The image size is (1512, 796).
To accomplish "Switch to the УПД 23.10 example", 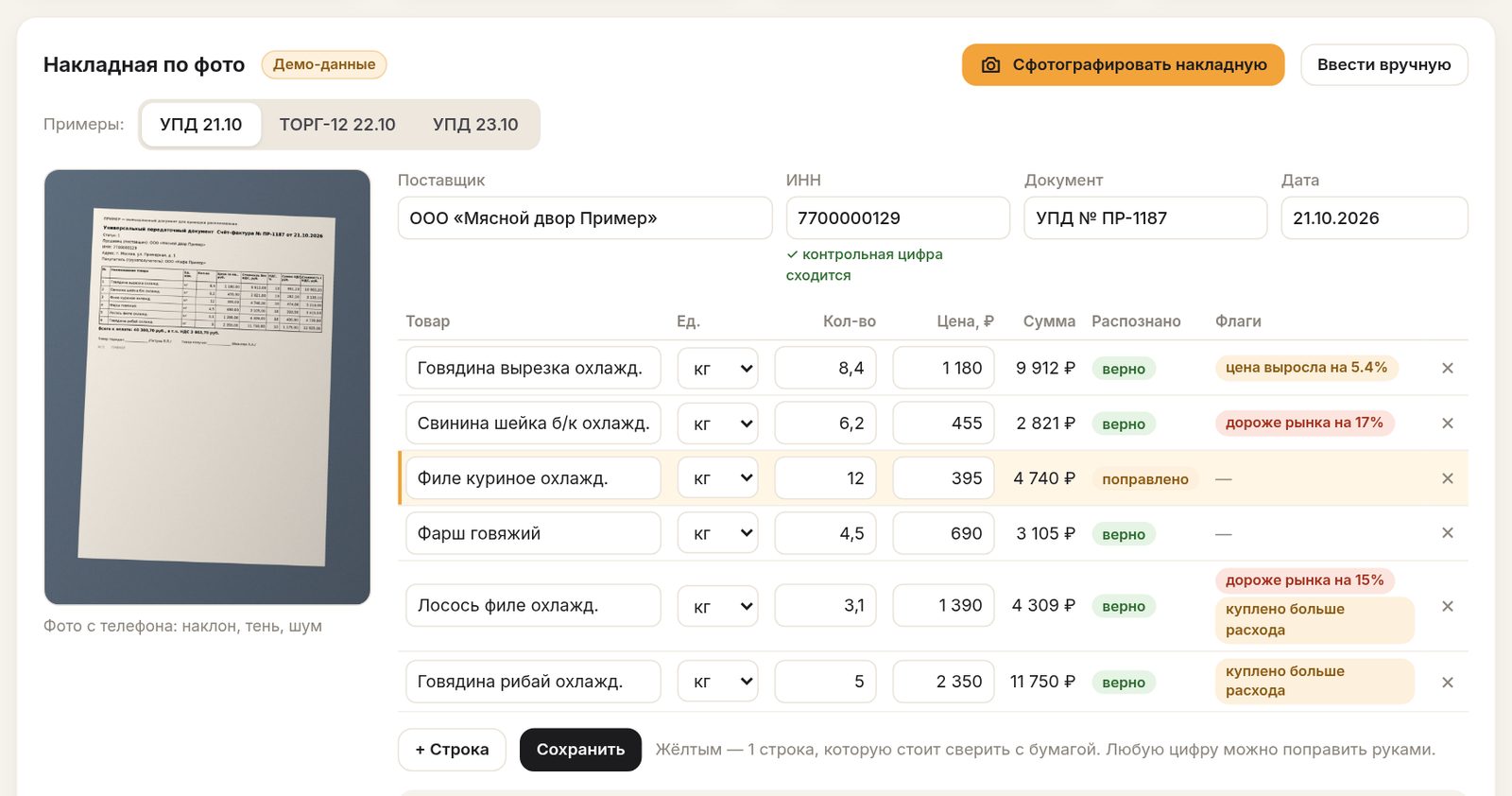I will [x=475, y=125].
